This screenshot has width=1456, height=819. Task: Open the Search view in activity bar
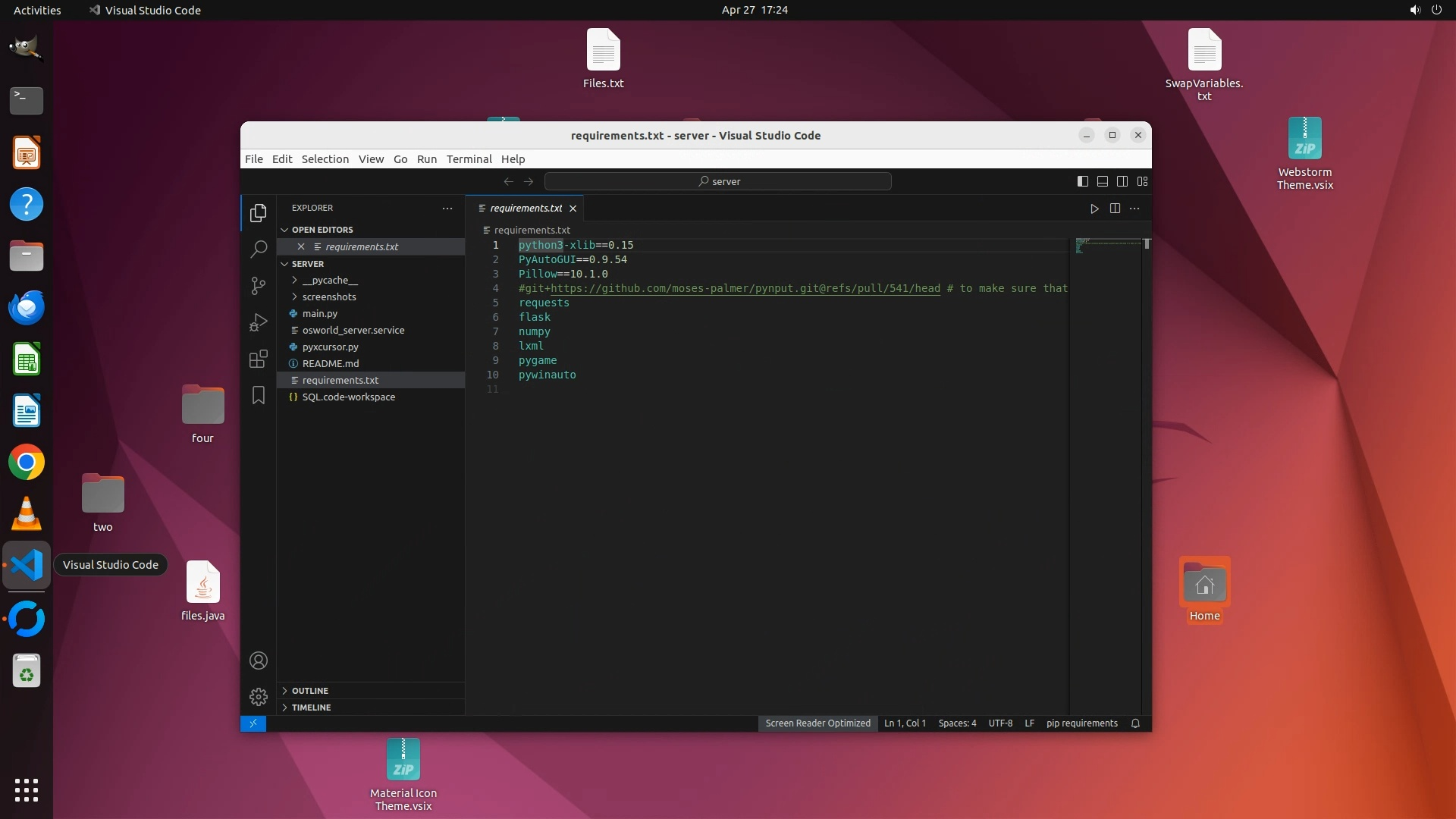tap(259, 249)
